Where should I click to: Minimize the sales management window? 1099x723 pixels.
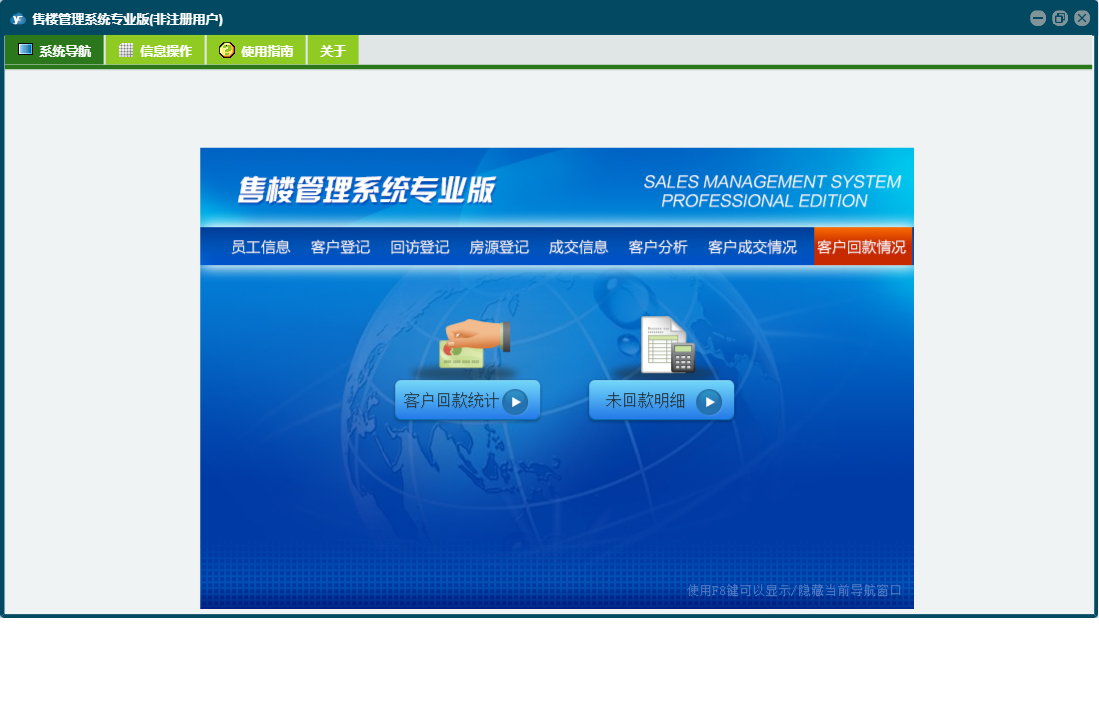[1038, 18]
